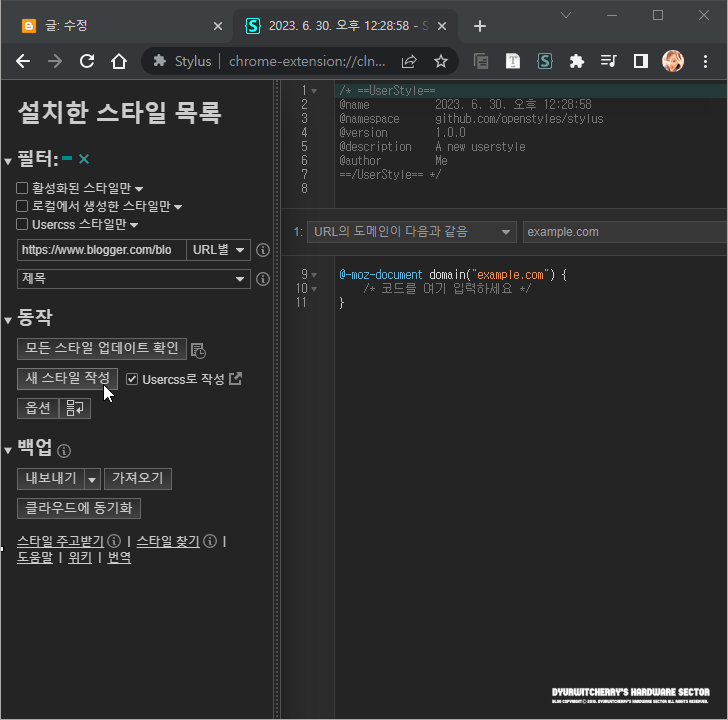Click the T extension icon in toolbar
Screen dimensions: 728x720
pyautogui.click(x=513, y=61)
